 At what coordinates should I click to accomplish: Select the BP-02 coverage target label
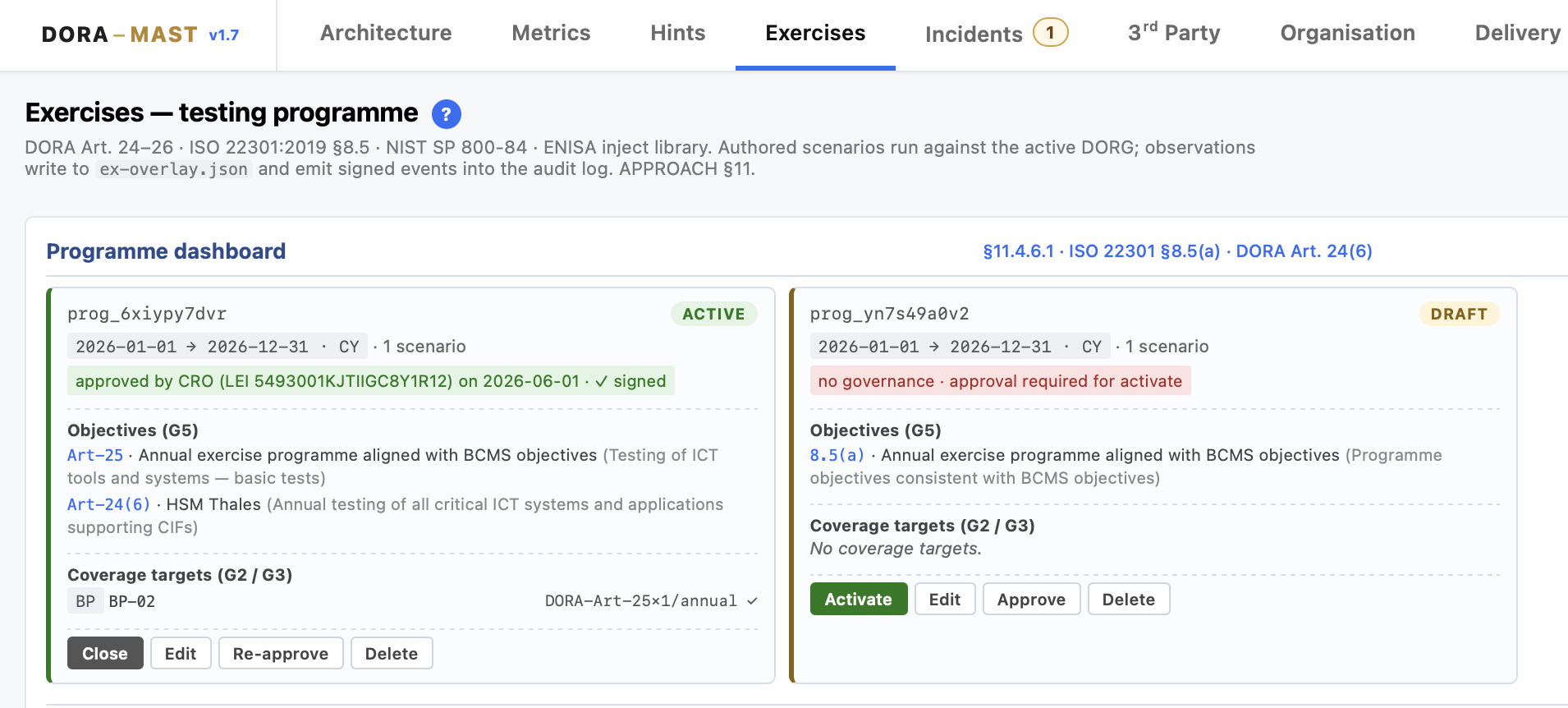(132, 601)
